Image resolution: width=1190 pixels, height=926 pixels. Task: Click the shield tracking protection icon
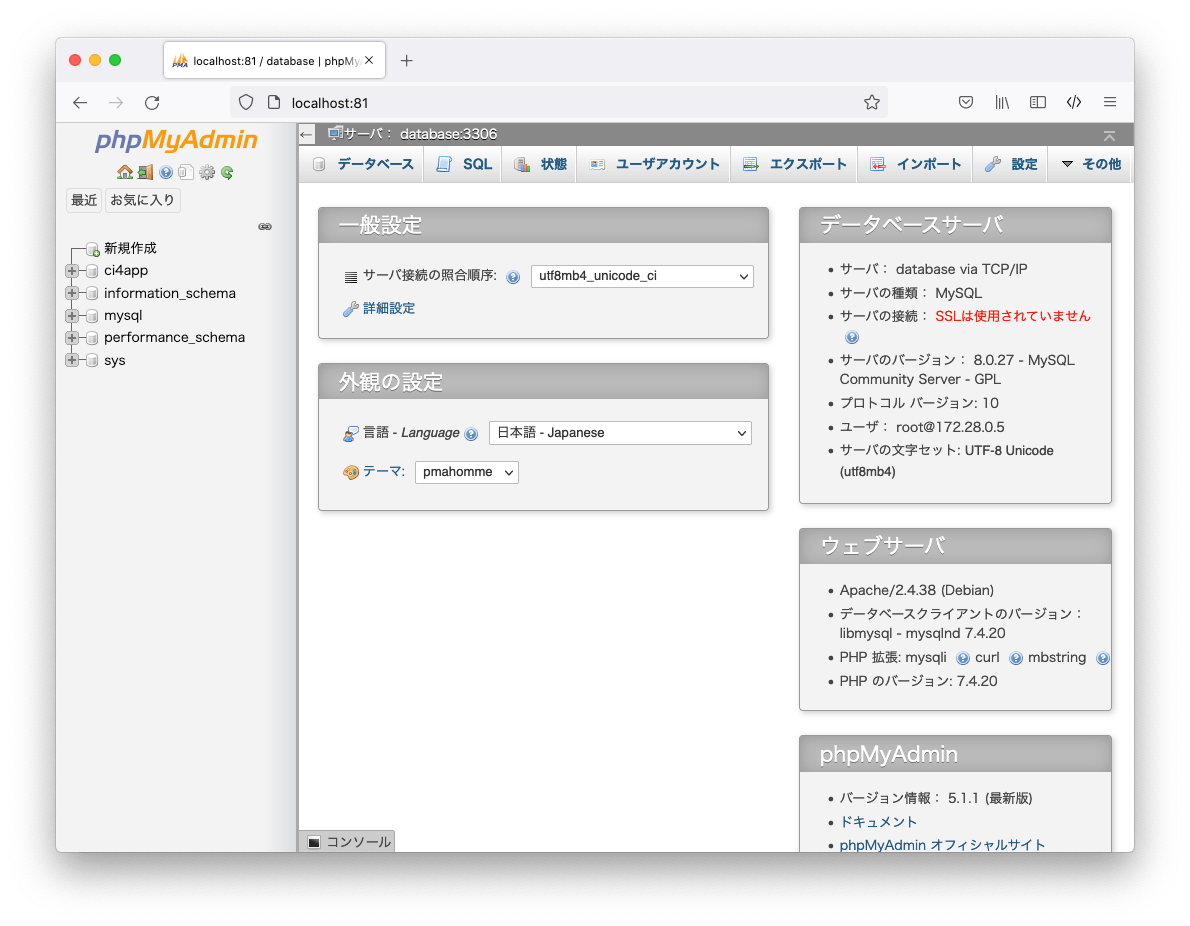[x=246, y=102]
